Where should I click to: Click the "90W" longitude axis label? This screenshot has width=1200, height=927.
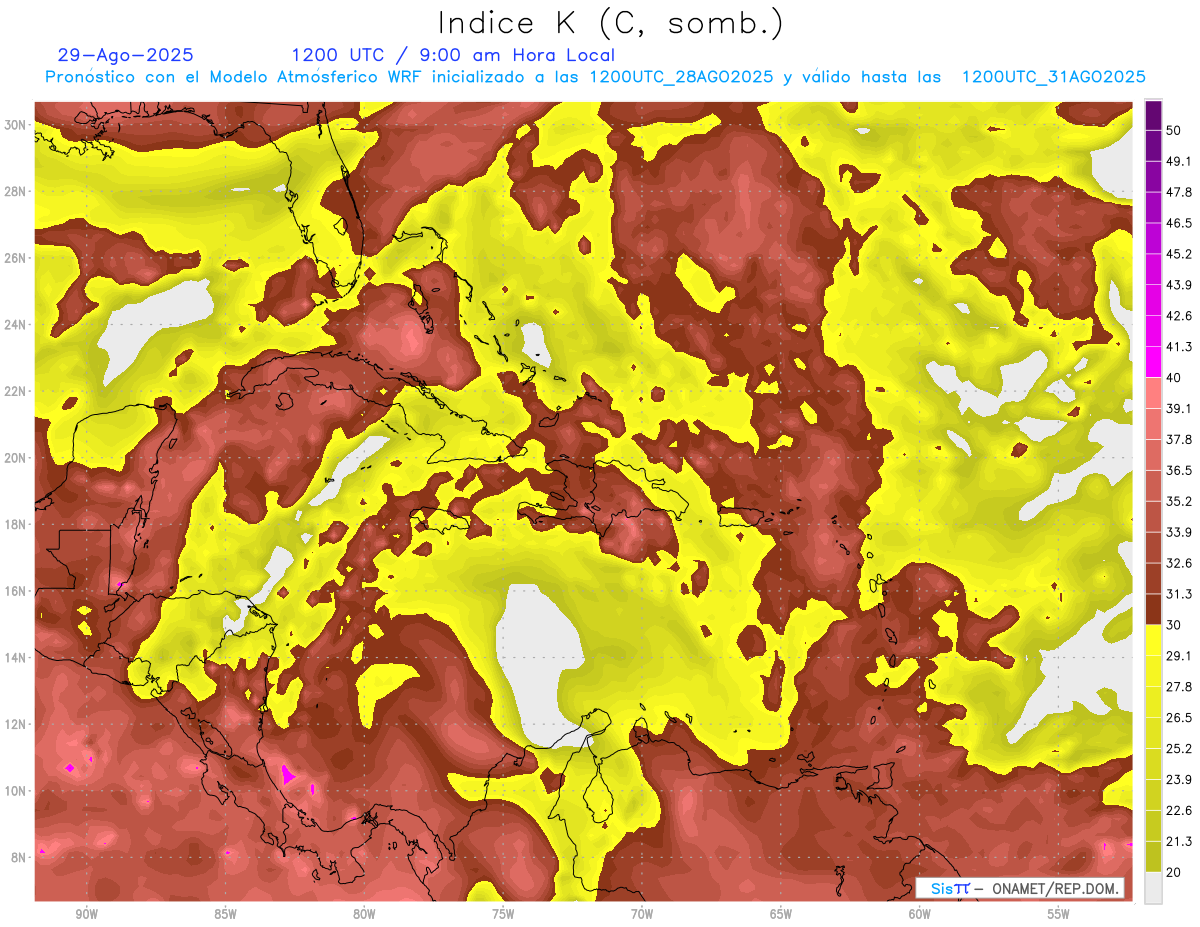tap(87, 915)
